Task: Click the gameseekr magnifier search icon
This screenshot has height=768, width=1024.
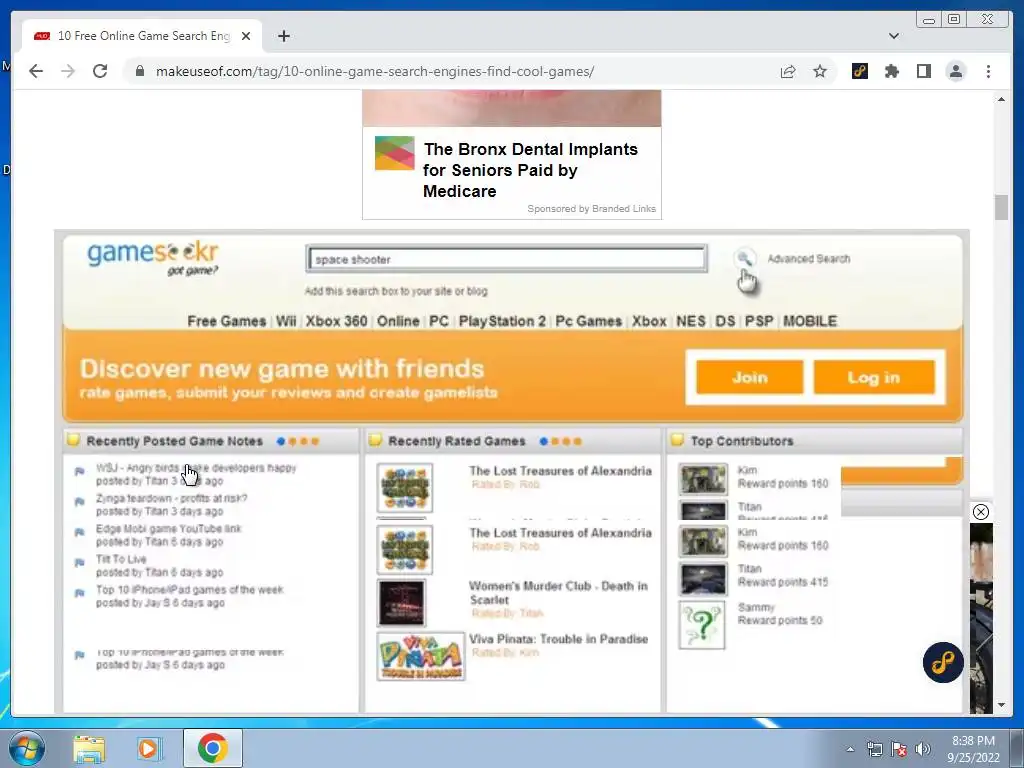Action: pos(744,258)
